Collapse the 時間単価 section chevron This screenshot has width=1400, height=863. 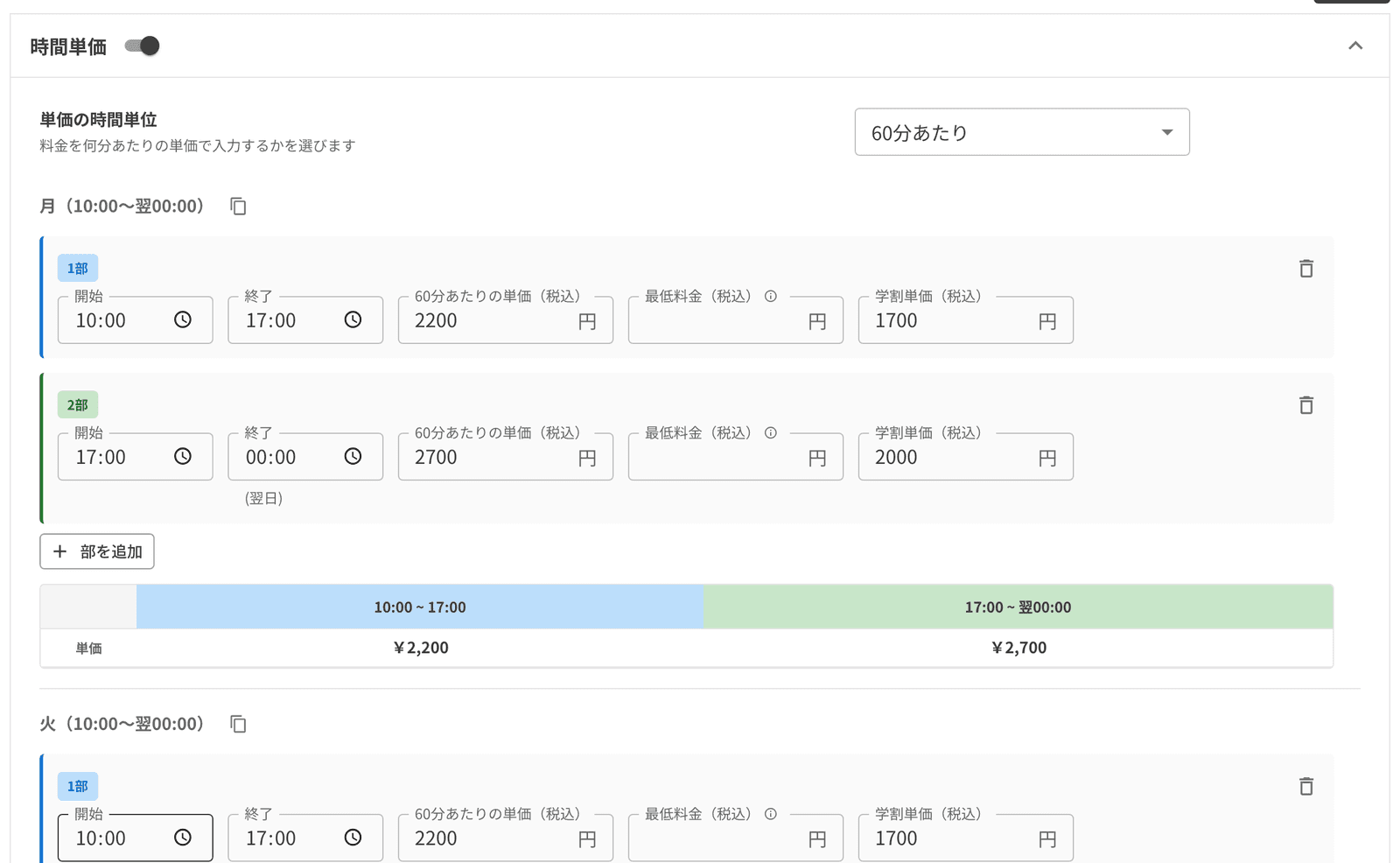tap(1355, 46)
